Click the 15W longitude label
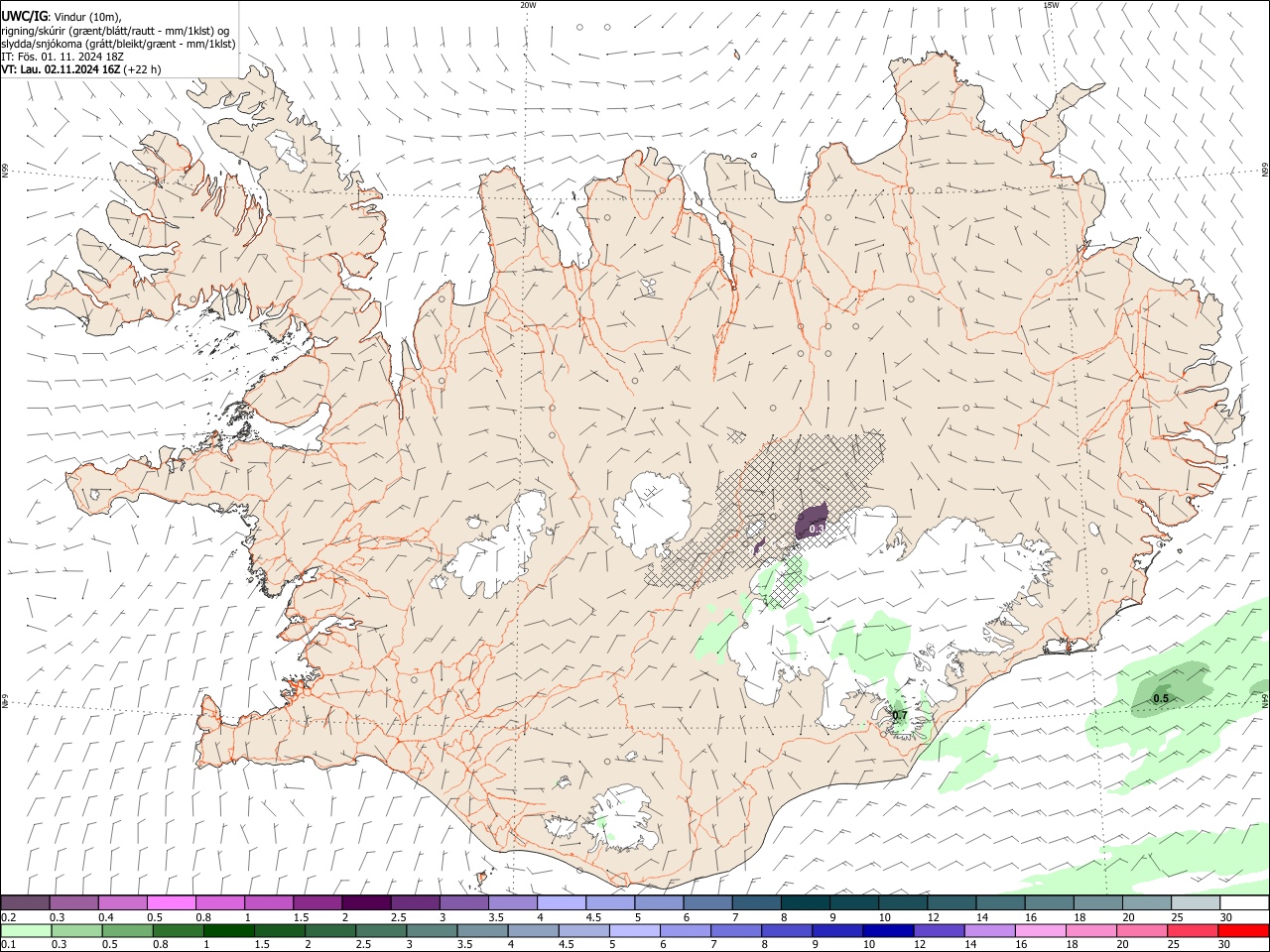The height and width of the screenshot is (952, 1270). 1051,5
